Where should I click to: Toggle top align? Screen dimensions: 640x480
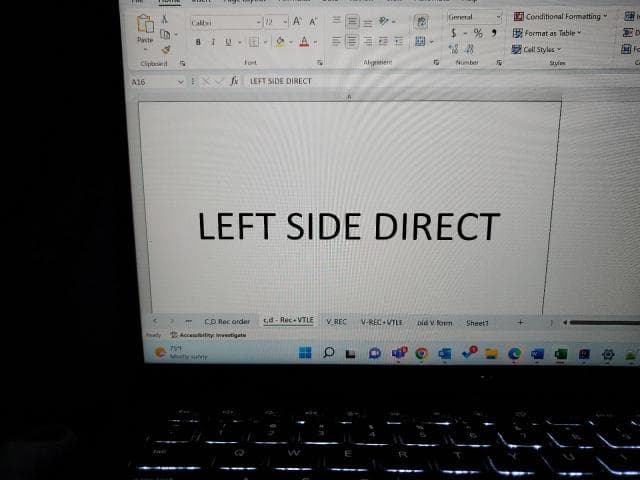pyautogui.click(x=336, y=20)
